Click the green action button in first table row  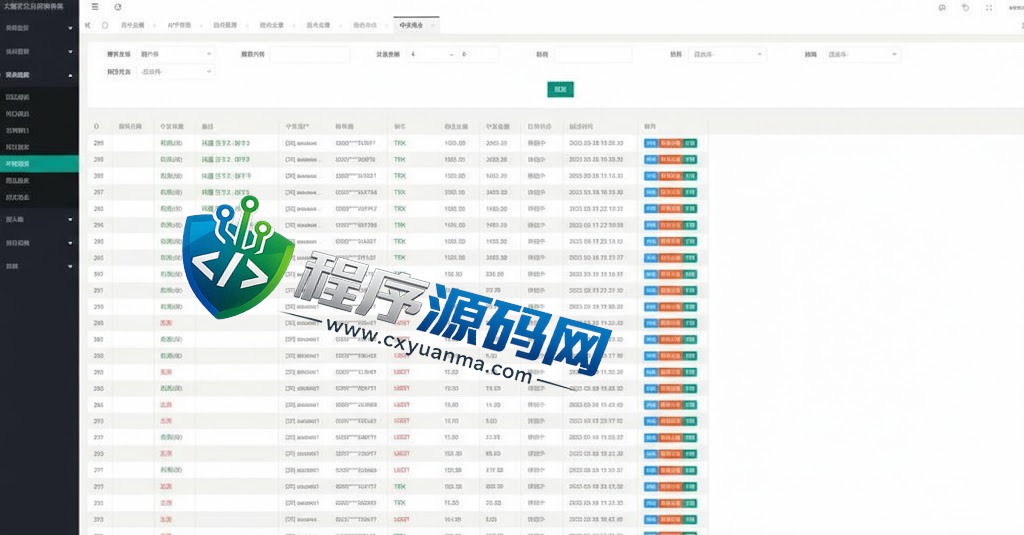[x=690, y=143]
